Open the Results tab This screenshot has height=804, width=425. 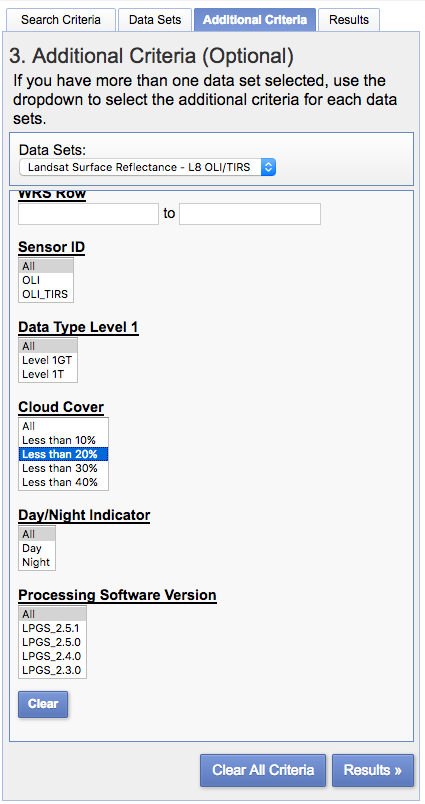[x=349, y=20]
